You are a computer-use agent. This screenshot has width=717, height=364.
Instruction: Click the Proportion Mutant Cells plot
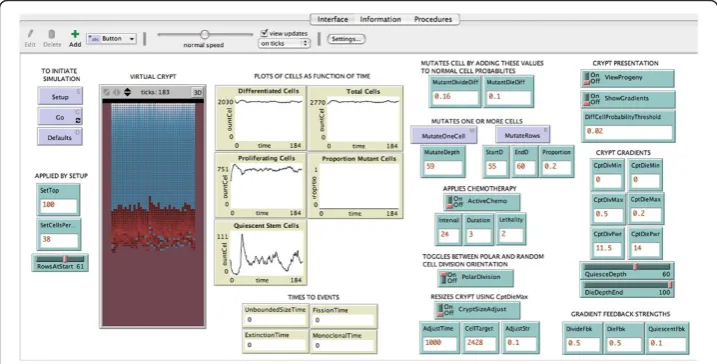tap(355, 185)
